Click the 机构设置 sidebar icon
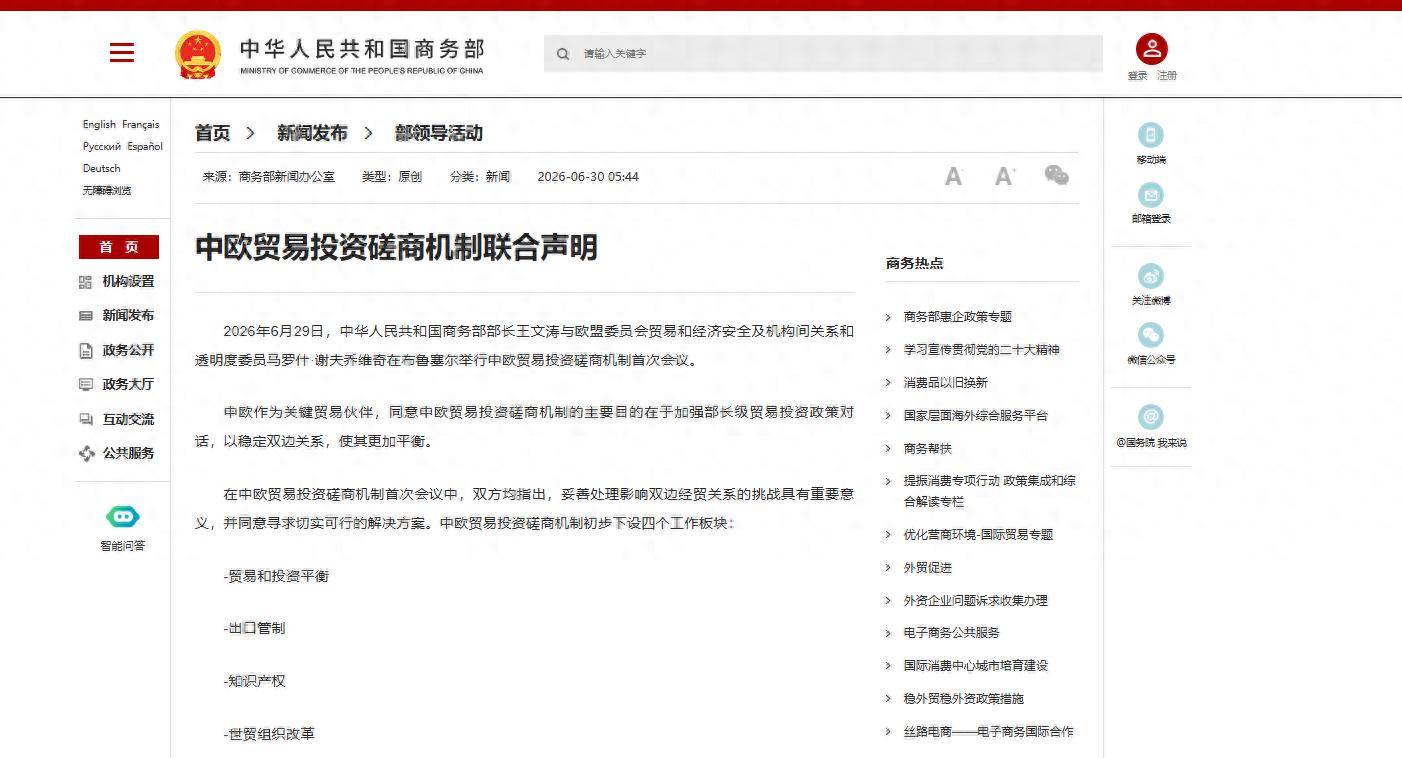Screen dimensions: 1402x758 coord(85,282)
